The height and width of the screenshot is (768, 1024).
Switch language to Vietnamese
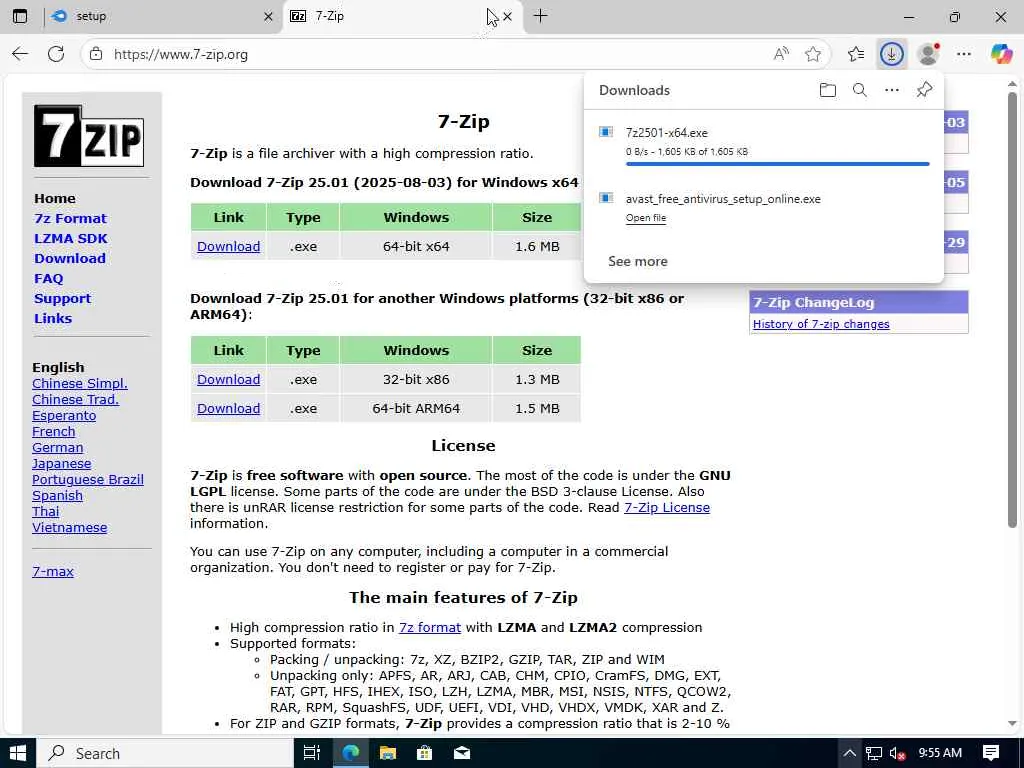coord(69,528)
